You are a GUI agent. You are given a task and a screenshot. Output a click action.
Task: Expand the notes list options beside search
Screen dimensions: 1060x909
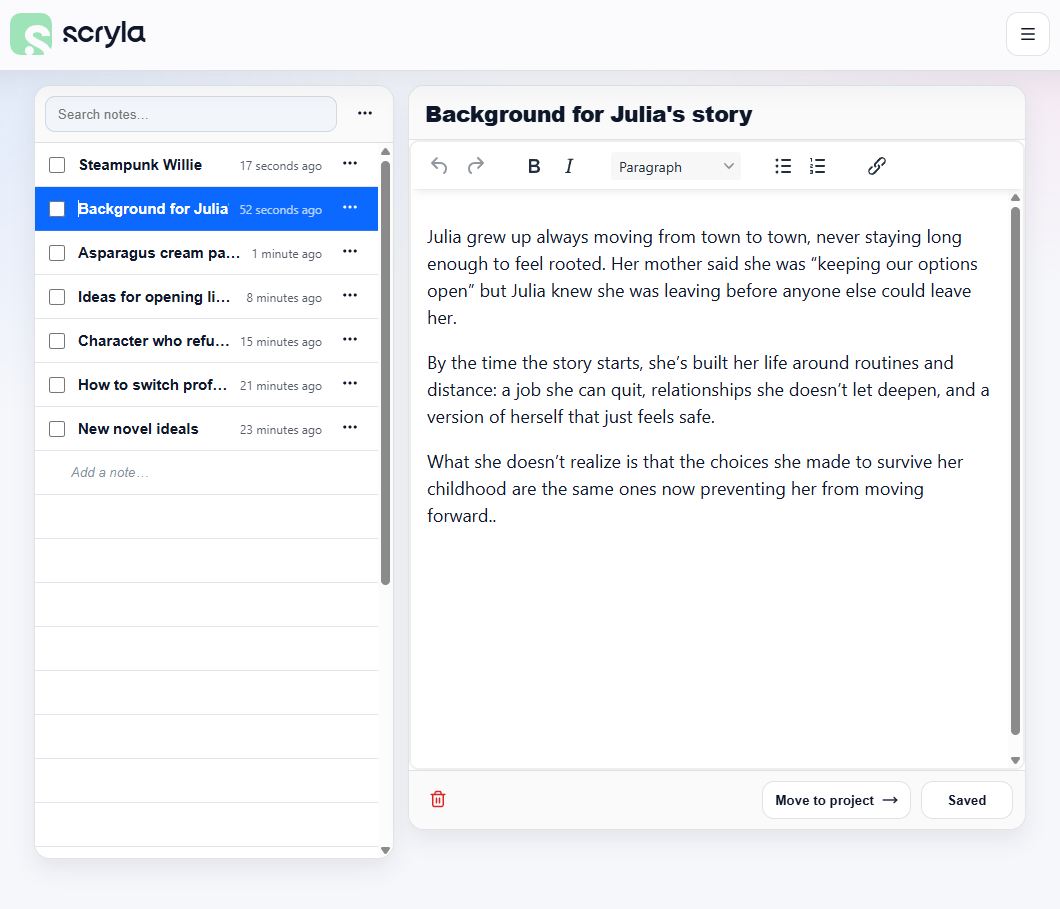tap(365, 113)
